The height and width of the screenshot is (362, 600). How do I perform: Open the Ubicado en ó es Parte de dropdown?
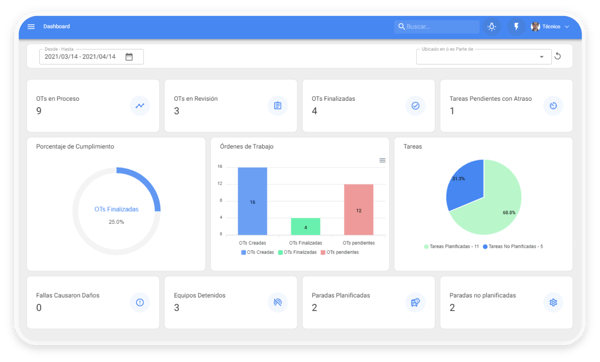pyautogui.click(x=484, y=57)
